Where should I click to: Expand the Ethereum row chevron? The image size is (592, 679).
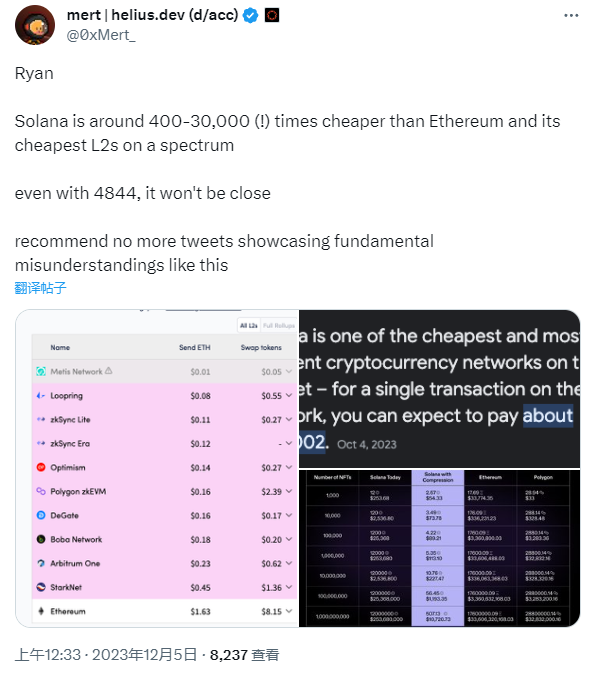[289, 611]
